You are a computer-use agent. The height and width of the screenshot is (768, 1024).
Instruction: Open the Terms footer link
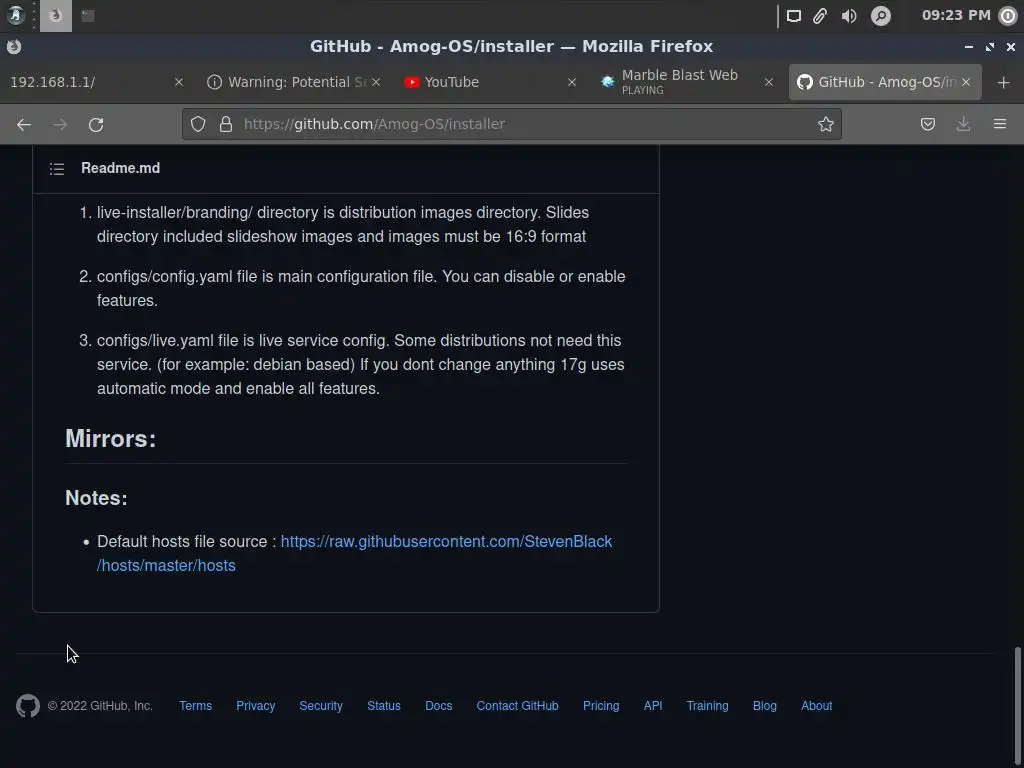click(195, 706)
